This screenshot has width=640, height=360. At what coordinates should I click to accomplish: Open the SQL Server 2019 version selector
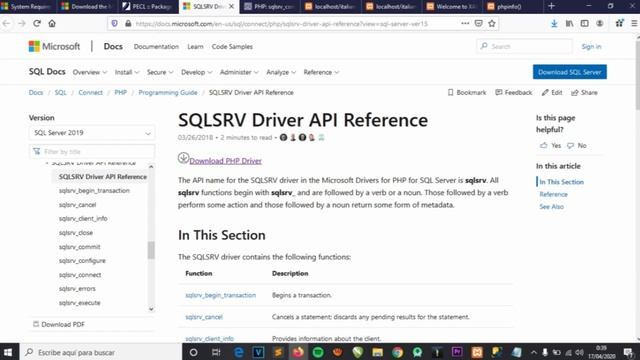click(92, 133)
